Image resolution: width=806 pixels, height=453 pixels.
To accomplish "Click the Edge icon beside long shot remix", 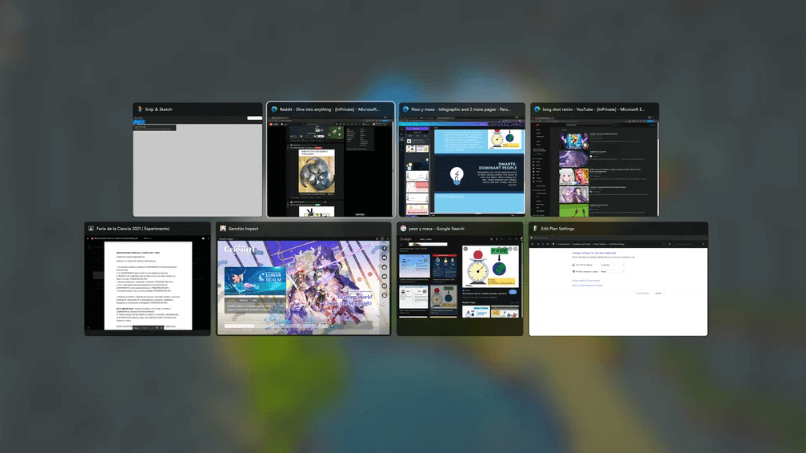I will (537, 109).
